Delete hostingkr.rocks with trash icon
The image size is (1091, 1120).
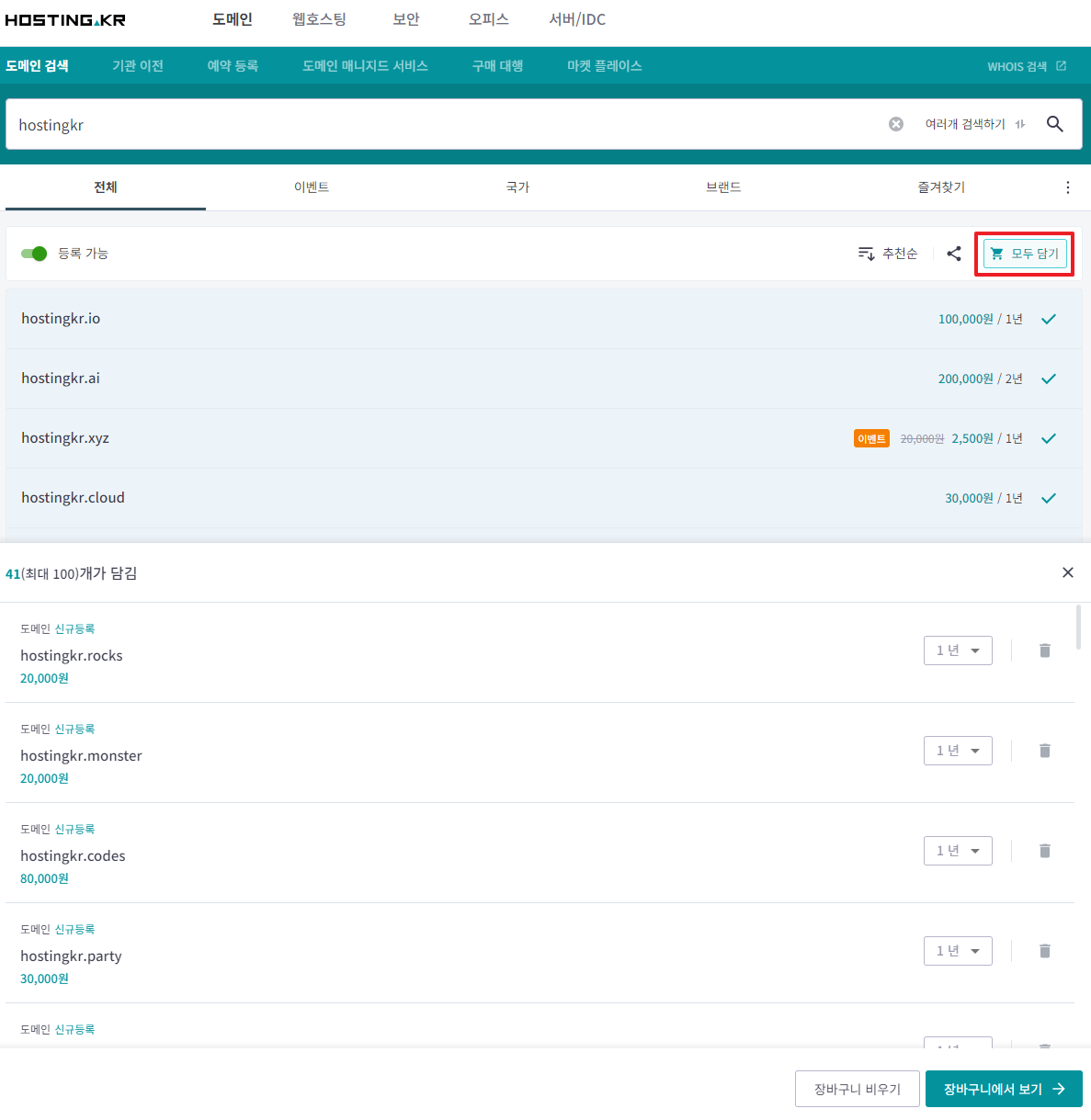point(1044,651)
